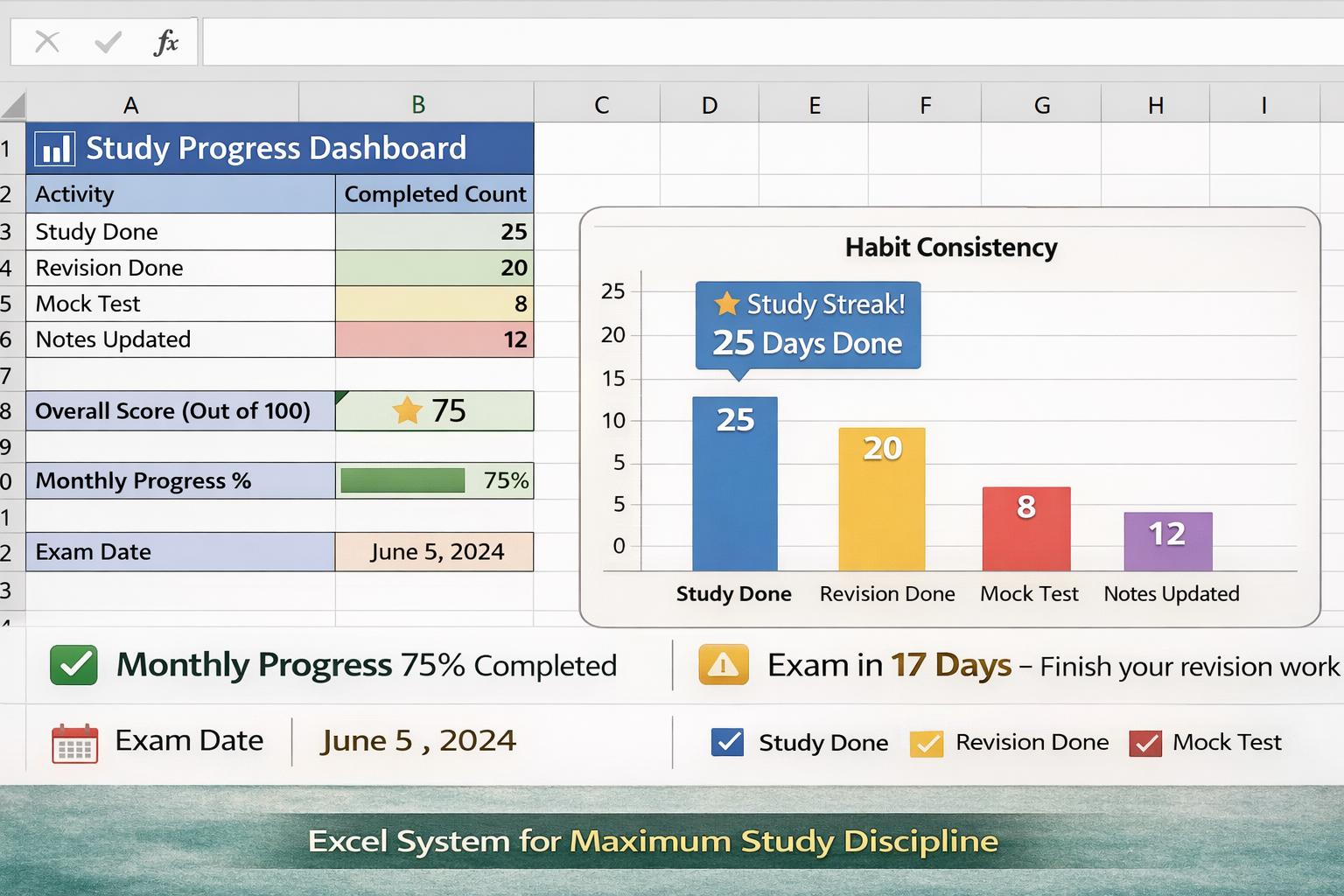Screen dimensions: 1344x896
Task: Select the red Mock Test bar
Action: tap(1026, 528)
